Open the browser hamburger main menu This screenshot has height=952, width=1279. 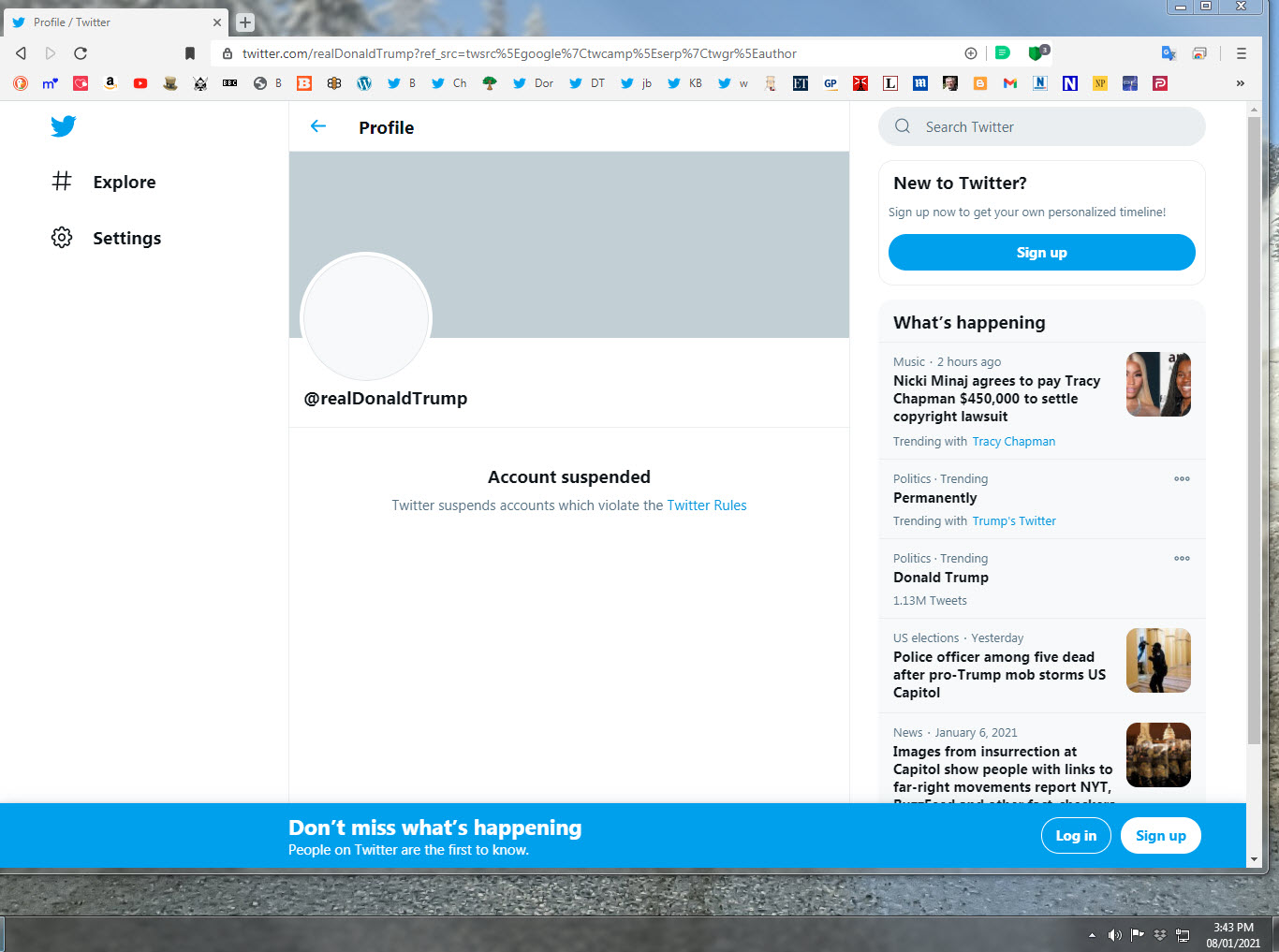[x=1242, y=53]
